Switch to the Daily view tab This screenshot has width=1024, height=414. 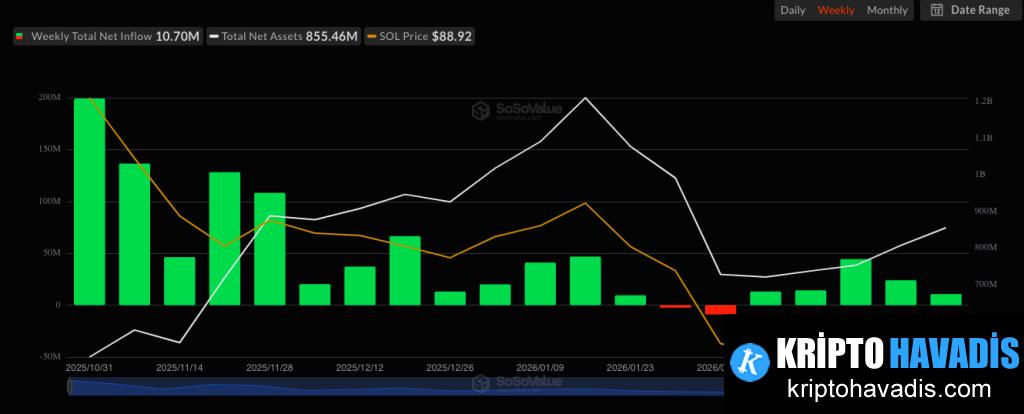click(x=792, y=10)
